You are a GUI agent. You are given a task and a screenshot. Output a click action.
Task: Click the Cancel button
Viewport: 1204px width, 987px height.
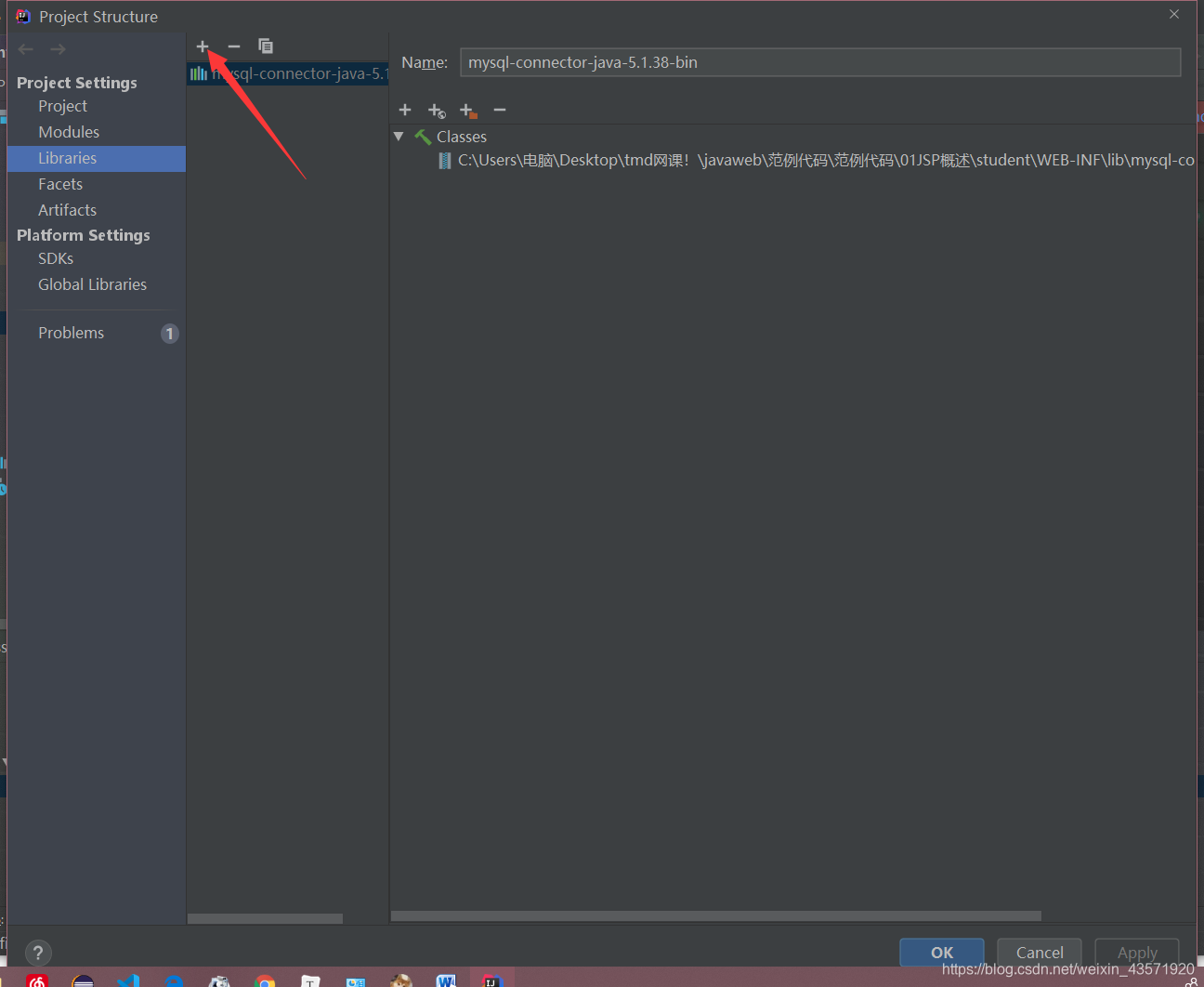point(1040,953)
